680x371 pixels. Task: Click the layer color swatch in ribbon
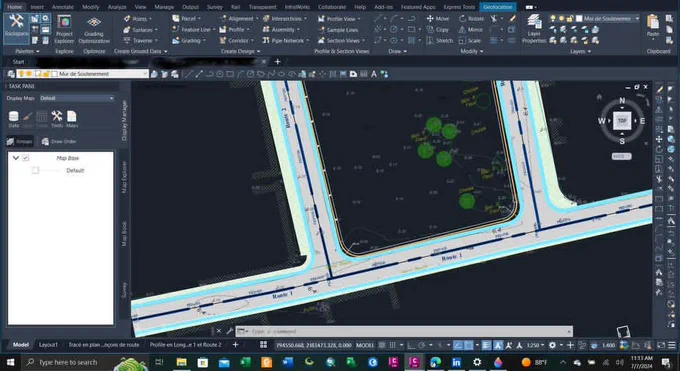click(x=579, y=19)
